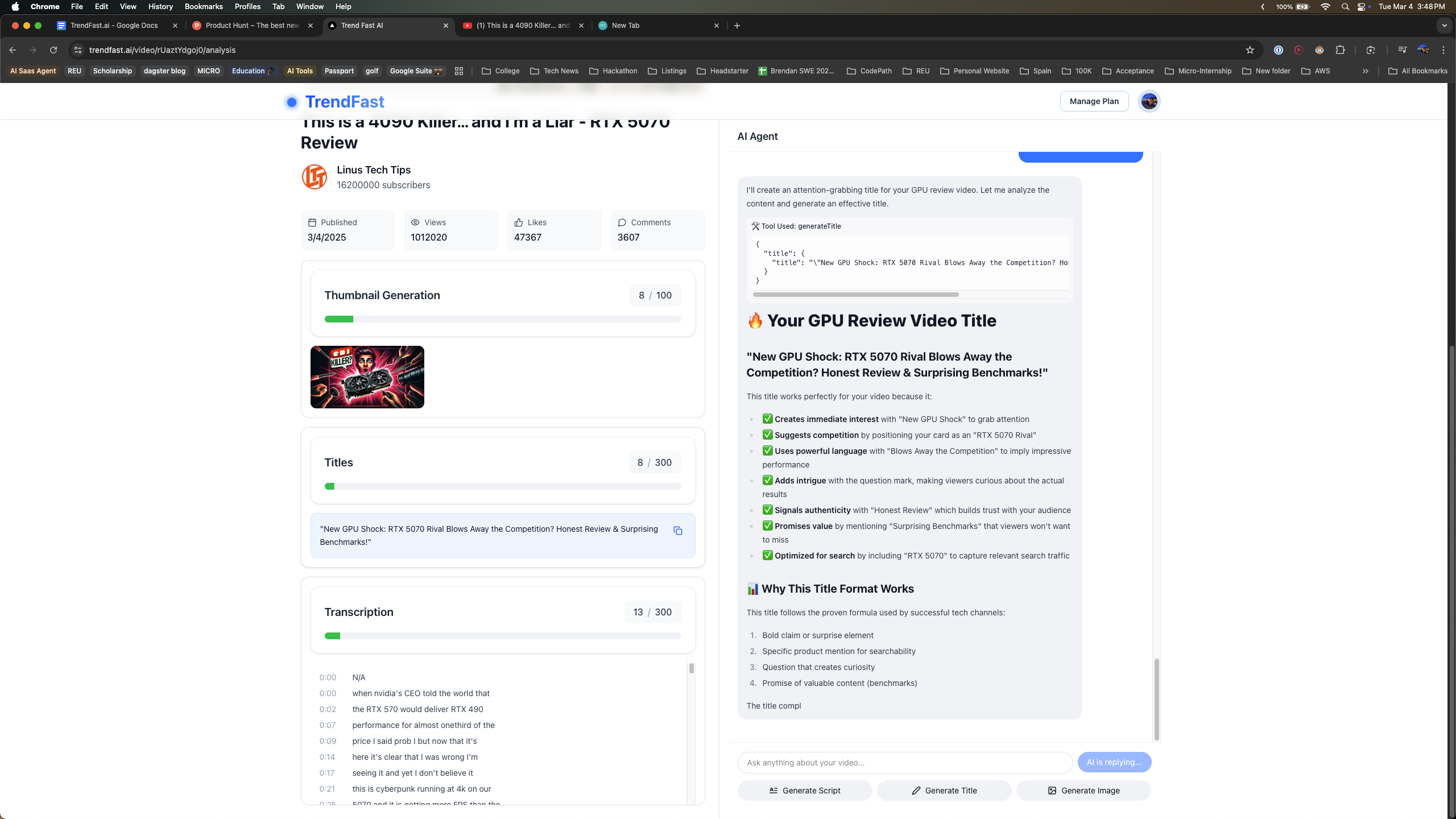Image resolution: width=1456 pixels, height=819 pixels.
Task: Bookmark this page with star icon
Action: (1250, 50)
